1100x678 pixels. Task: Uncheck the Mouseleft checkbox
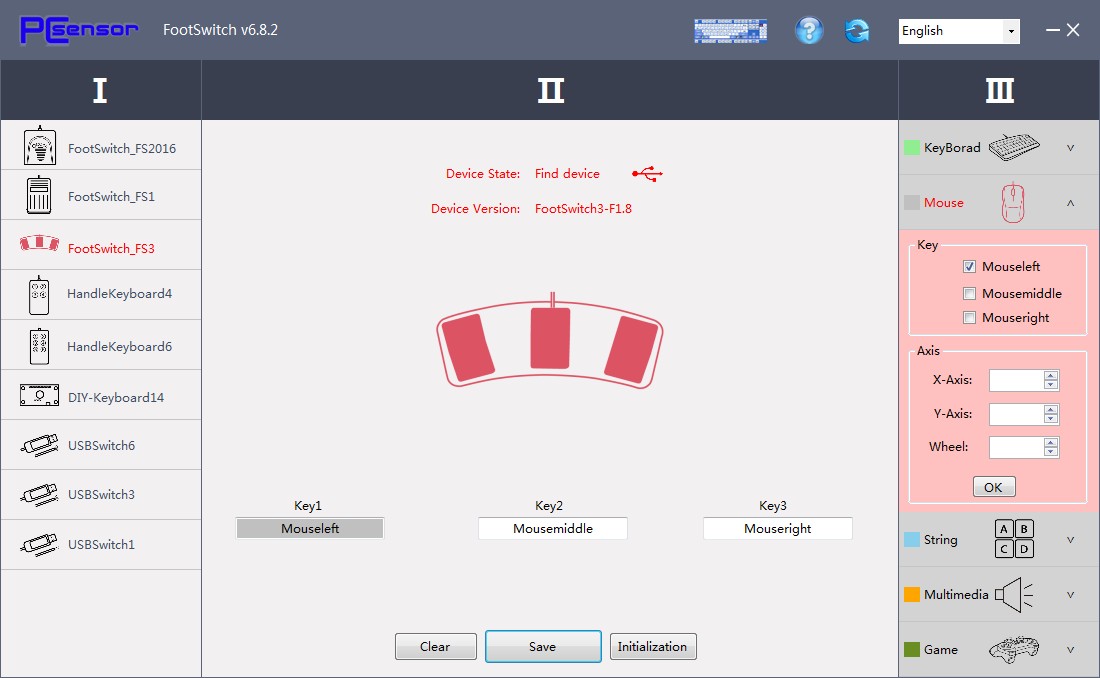pos(970,267)
